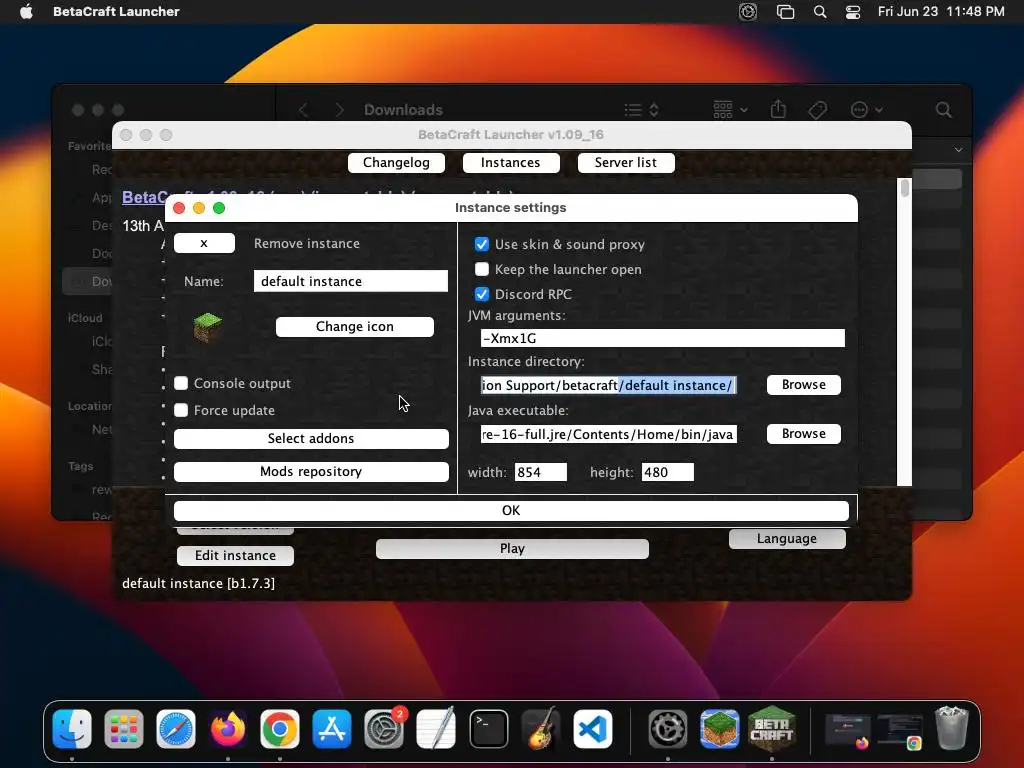Open the Minecraft grass block dock app

point(720,729)
